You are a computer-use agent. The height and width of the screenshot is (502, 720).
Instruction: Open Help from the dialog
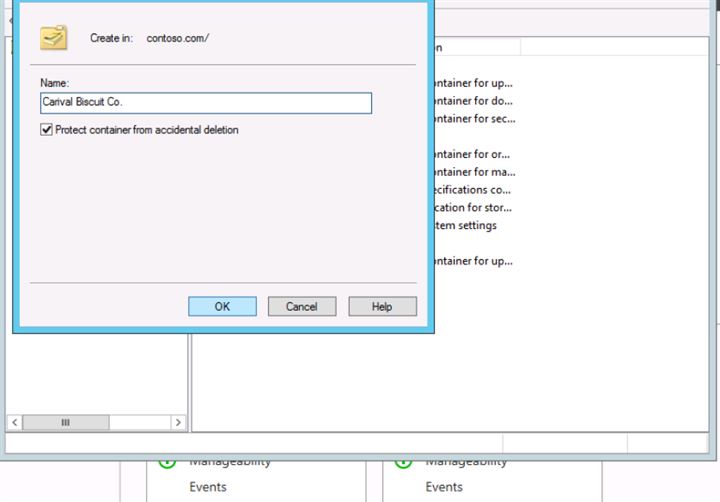point(382,306)
